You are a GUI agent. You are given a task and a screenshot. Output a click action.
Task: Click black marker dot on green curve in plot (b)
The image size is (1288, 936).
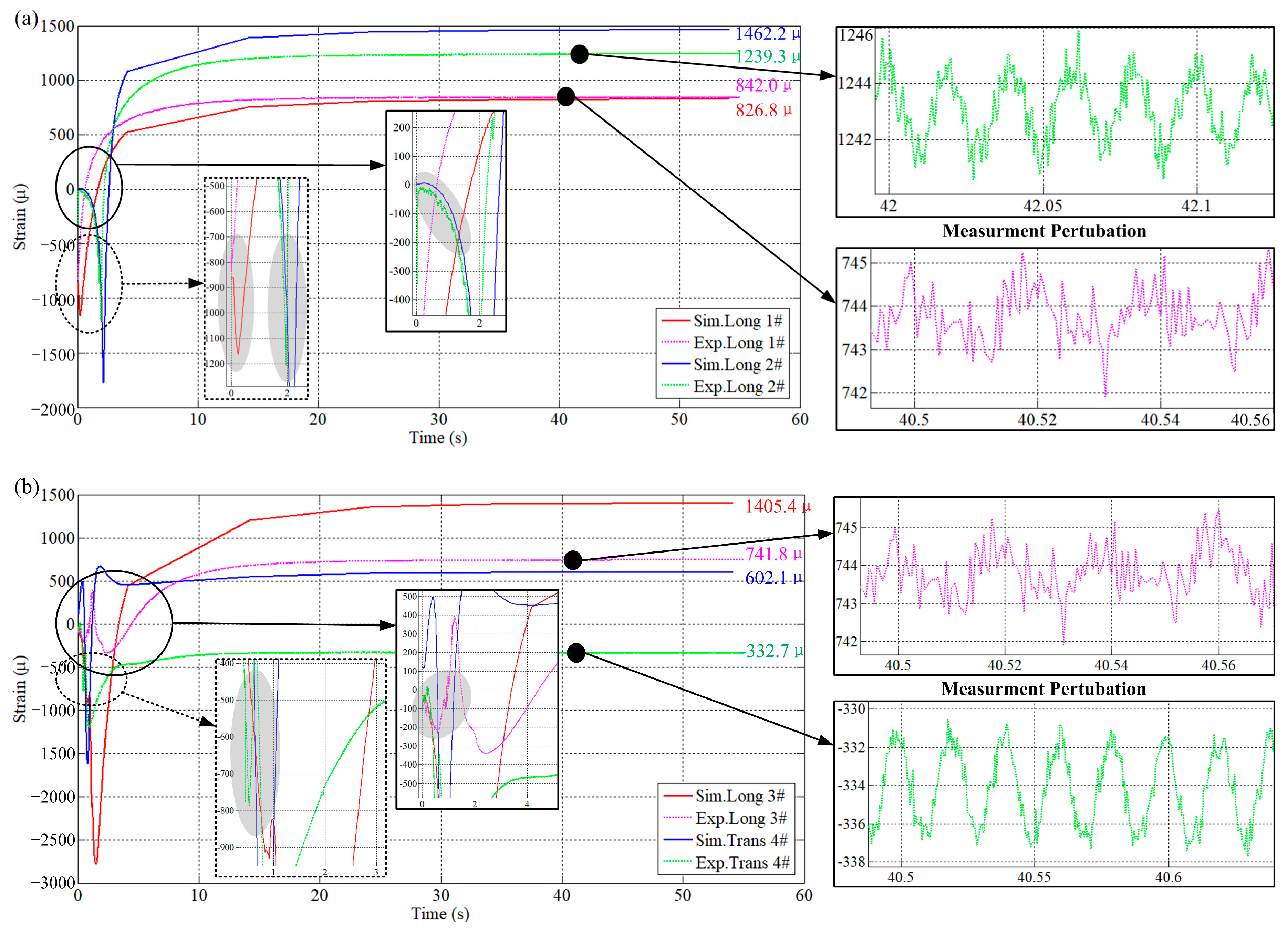(576, 653)
